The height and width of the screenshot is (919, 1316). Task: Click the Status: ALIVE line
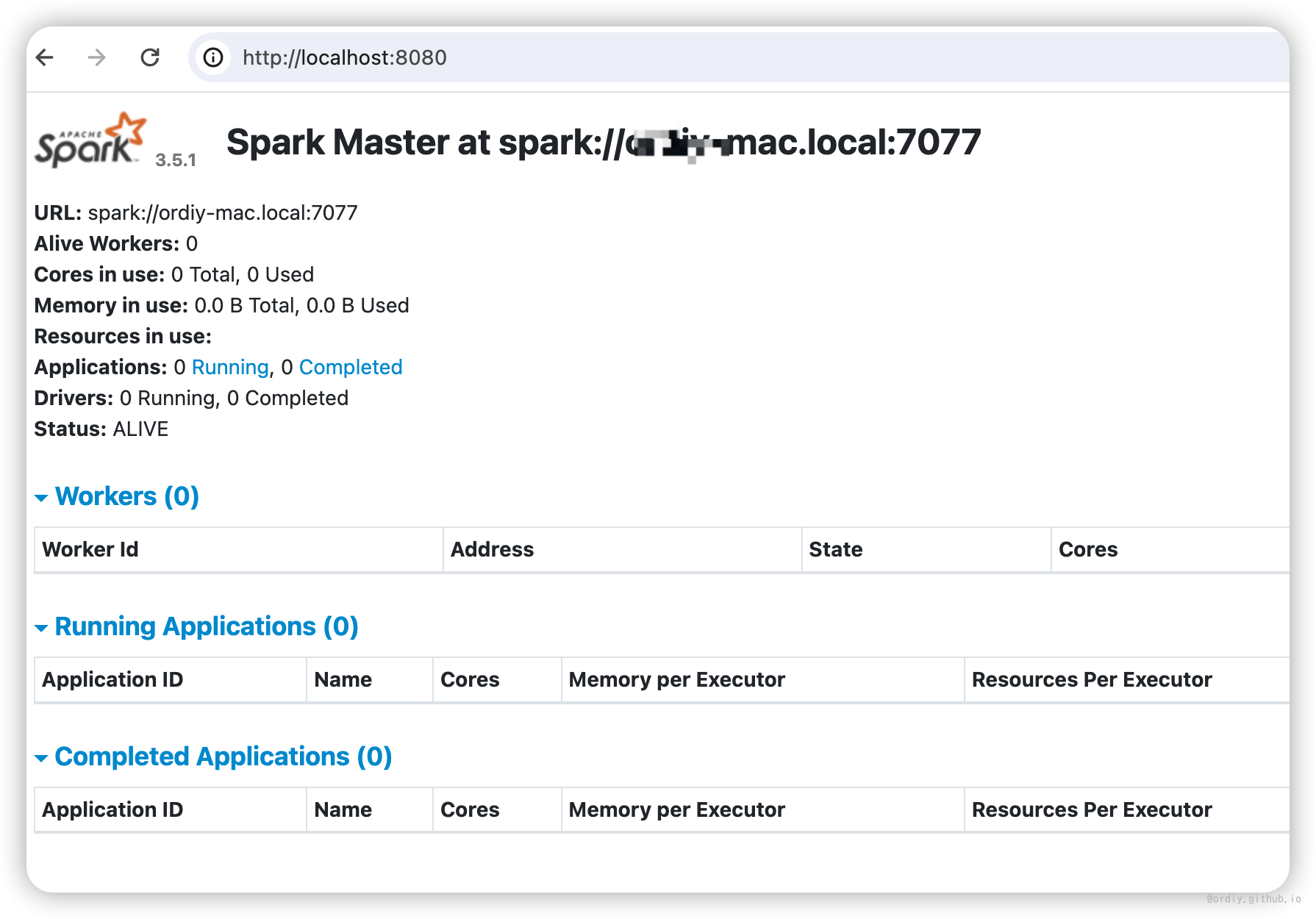[x=101, y=429]
